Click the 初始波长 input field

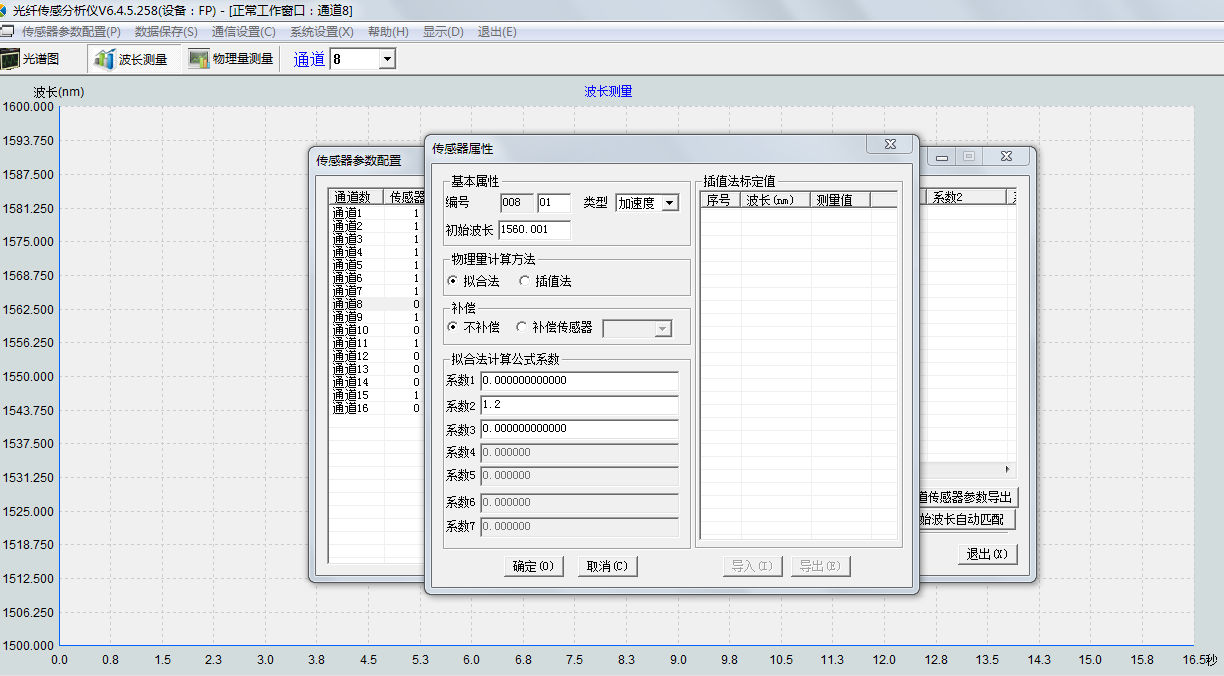coord(534,230)
